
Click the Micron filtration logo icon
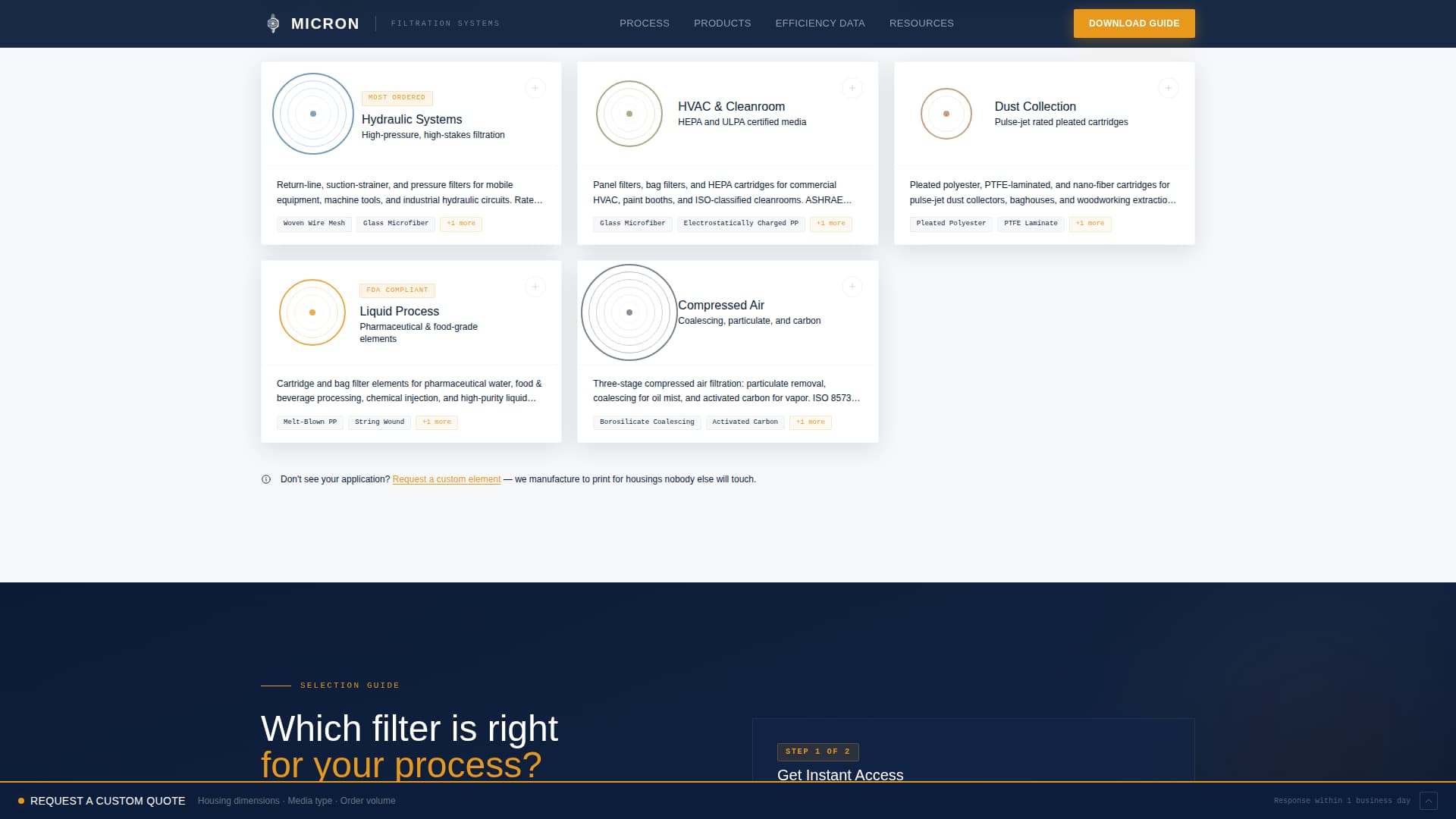[273, 23]
